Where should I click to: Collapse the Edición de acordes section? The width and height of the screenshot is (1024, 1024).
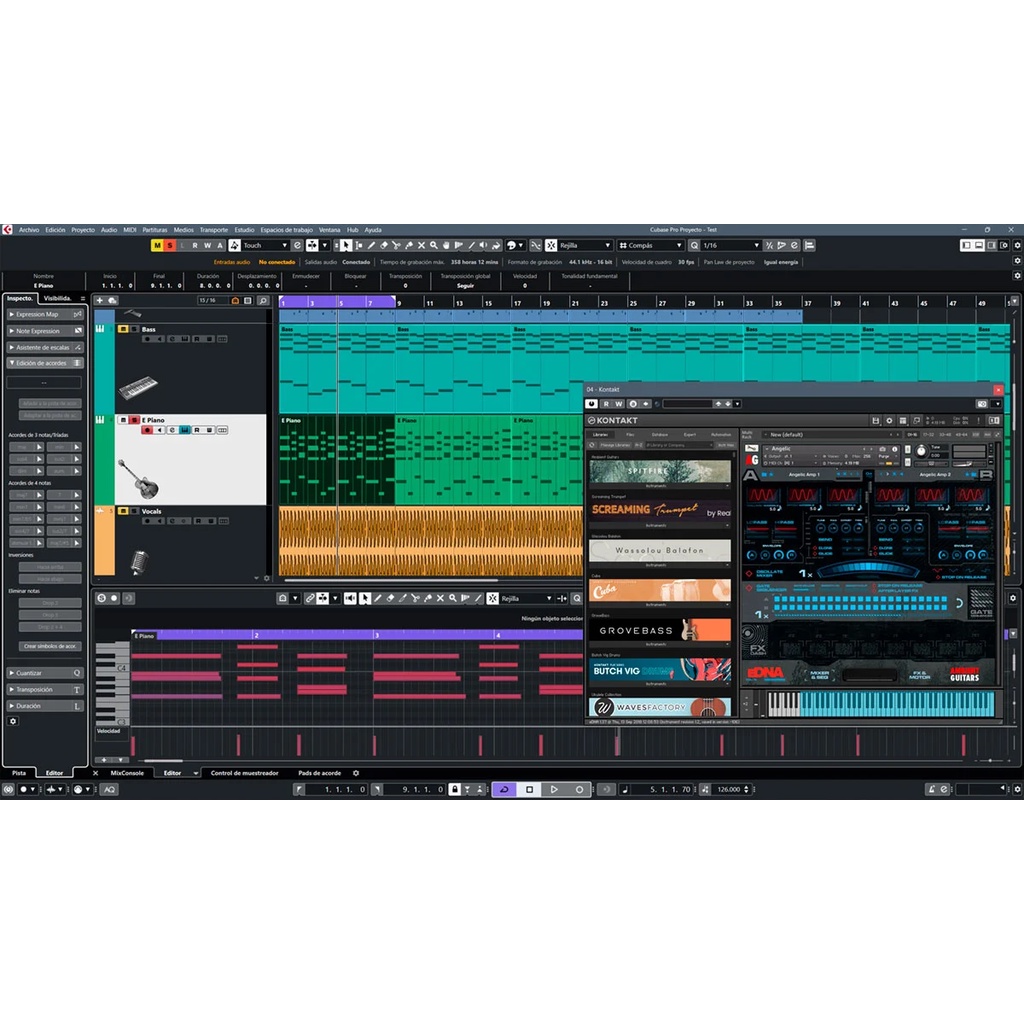click(x=44, y=363)
